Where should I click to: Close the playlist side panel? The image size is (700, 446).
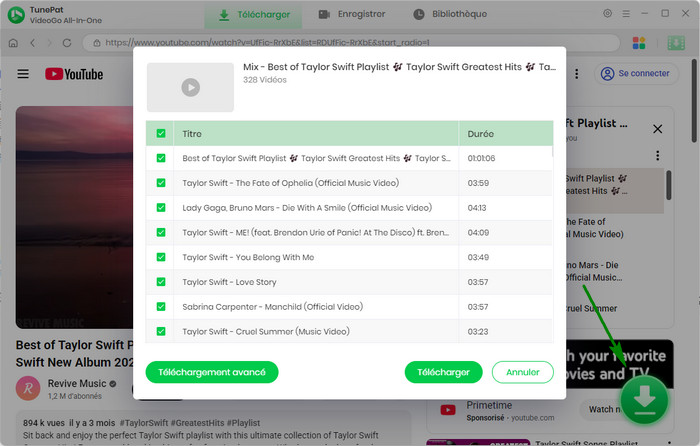(x=657, y=129)
